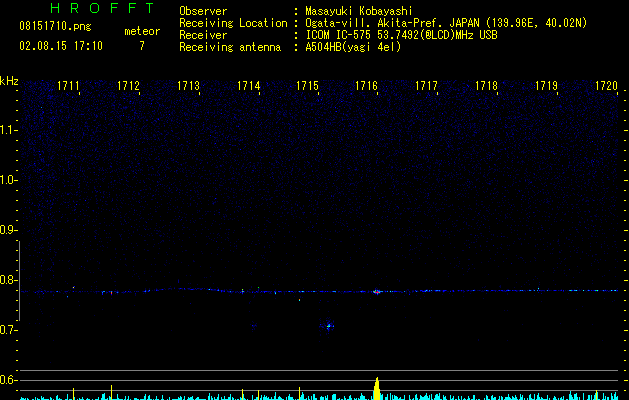Image resolution: width=629 pixels, height=400 pixels.
Task: Click the Receiving antenna label
Action: click(x=230, y=47)
